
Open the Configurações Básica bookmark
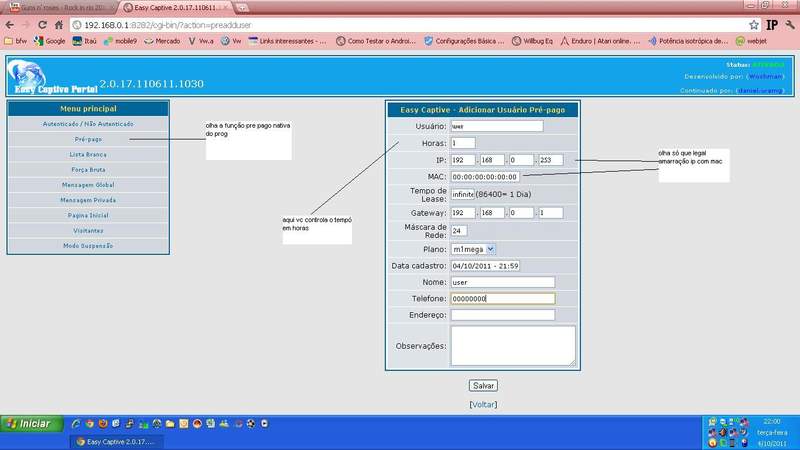coord(464,41)
